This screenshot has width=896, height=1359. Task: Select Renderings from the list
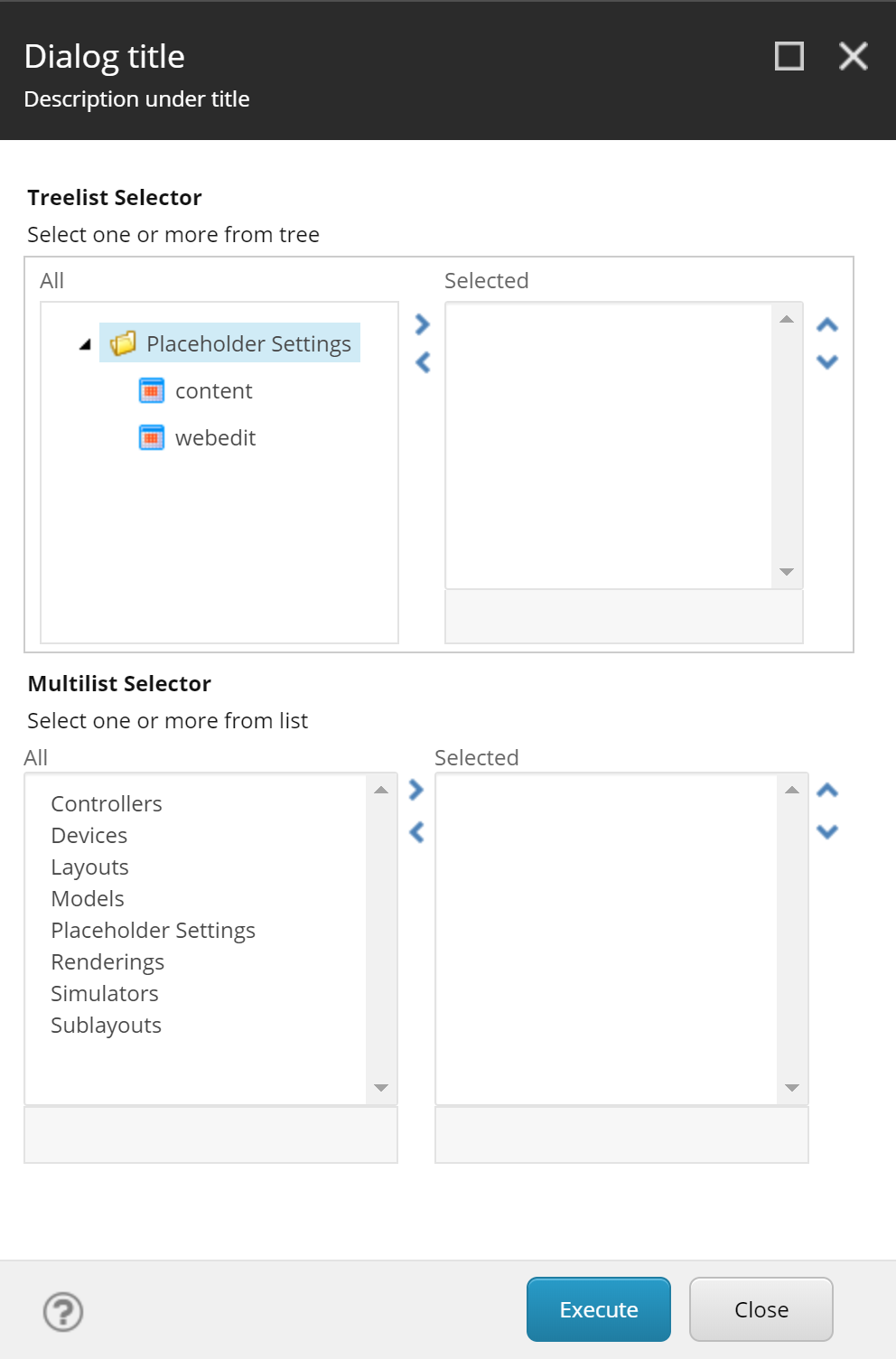tap(107, 961)
